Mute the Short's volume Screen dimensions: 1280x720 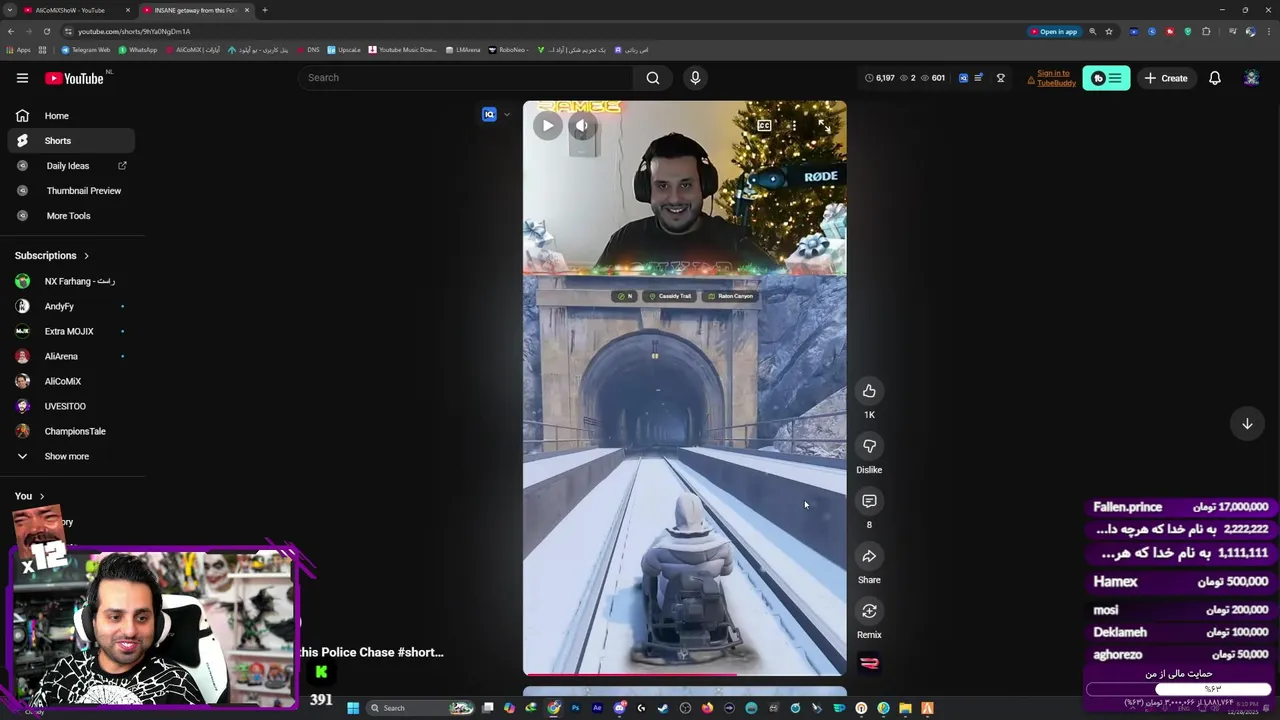(582, 125)
